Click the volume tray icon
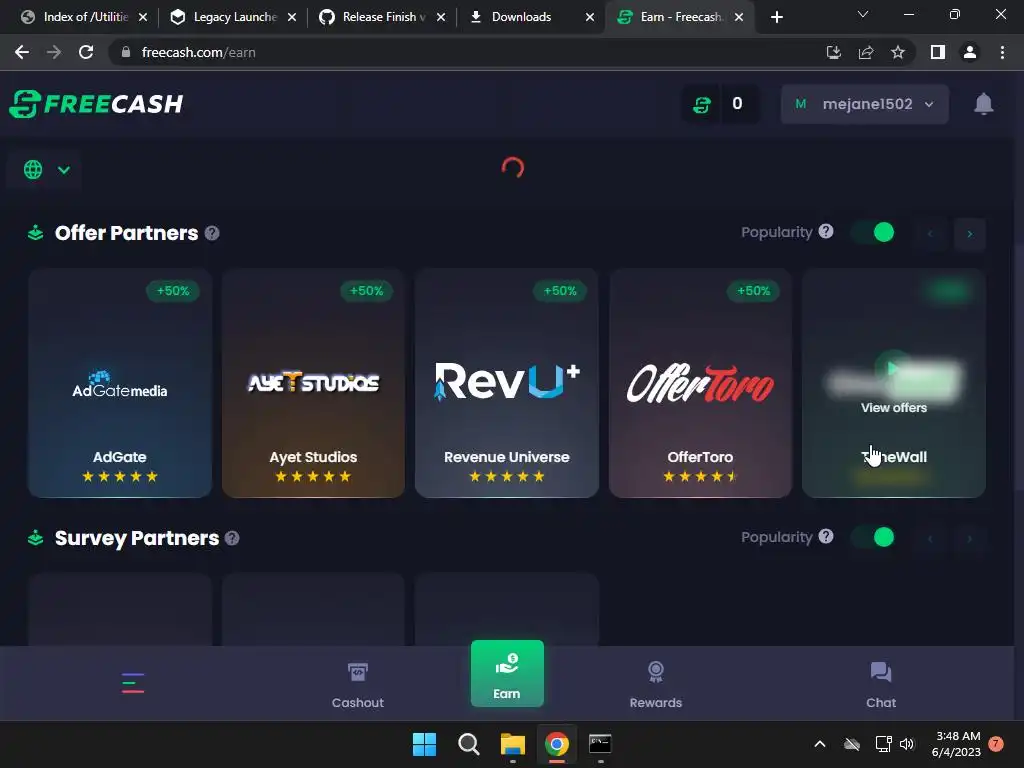1024x768 pixels. point(907,744)
